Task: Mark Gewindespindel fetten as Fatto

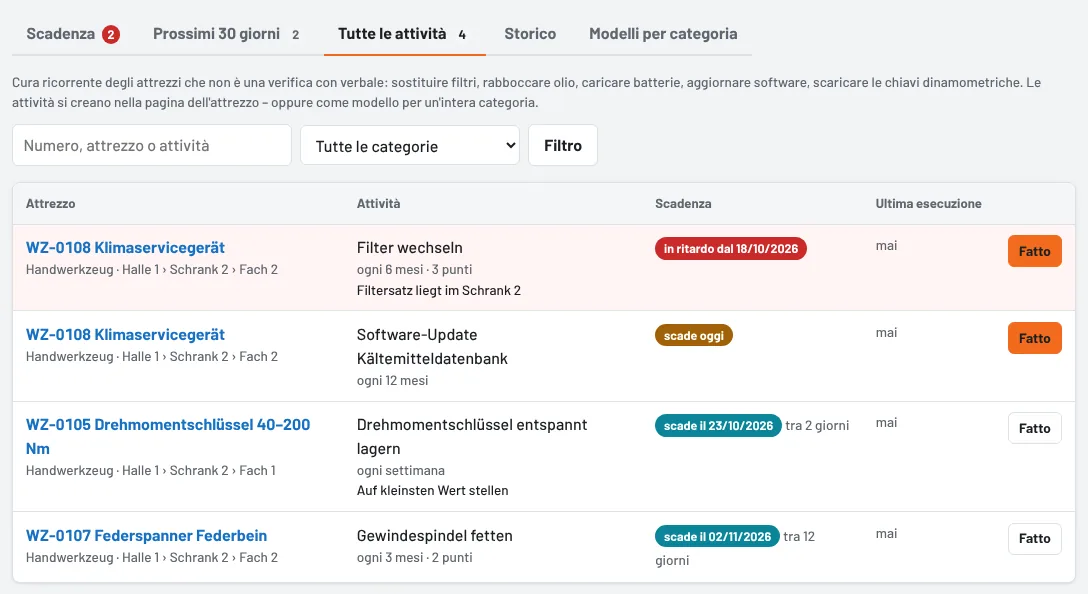Action: (x=1035, y=538)
